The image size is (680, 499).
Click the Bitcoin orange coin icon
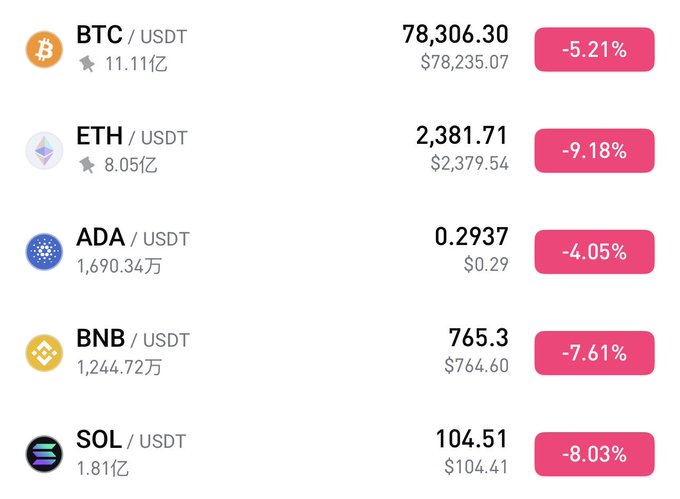tap(44, 49)
